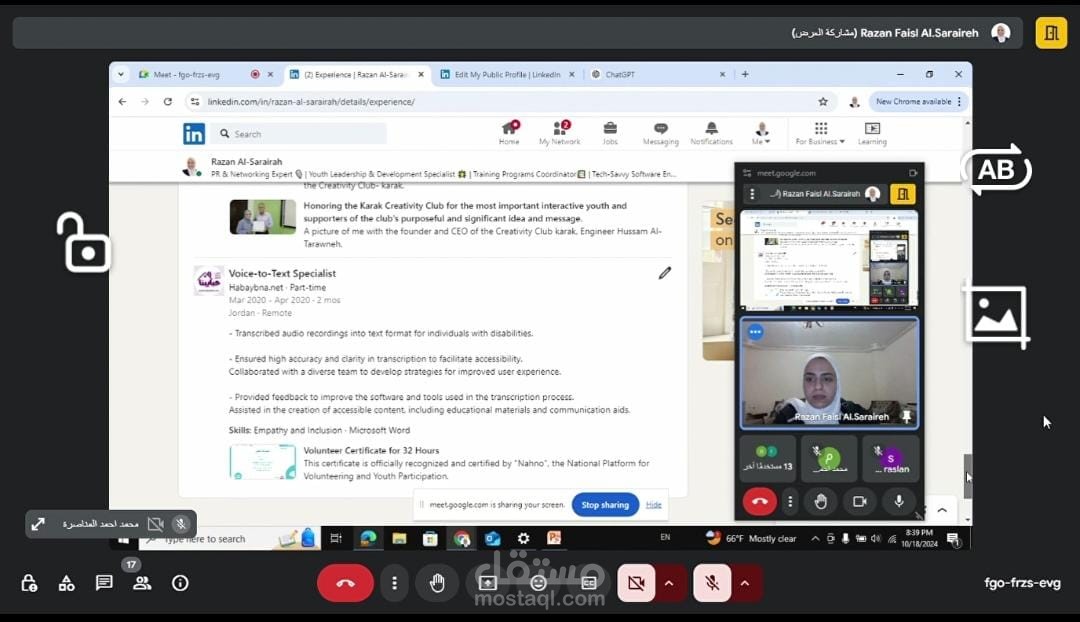The height and width of the screenshot is (622, 1080).
Task: Open Meet activities shapes icon
Action: pos(67,583)
